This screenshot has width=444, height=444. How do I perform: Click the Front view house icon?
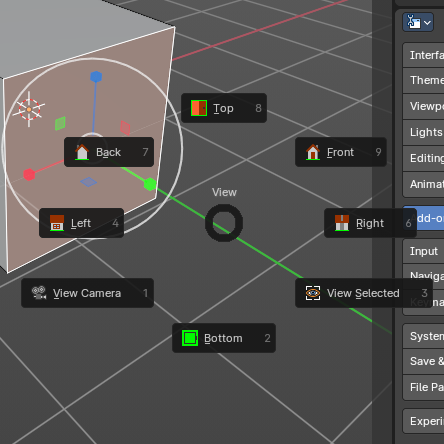click(x=313, y=152)
